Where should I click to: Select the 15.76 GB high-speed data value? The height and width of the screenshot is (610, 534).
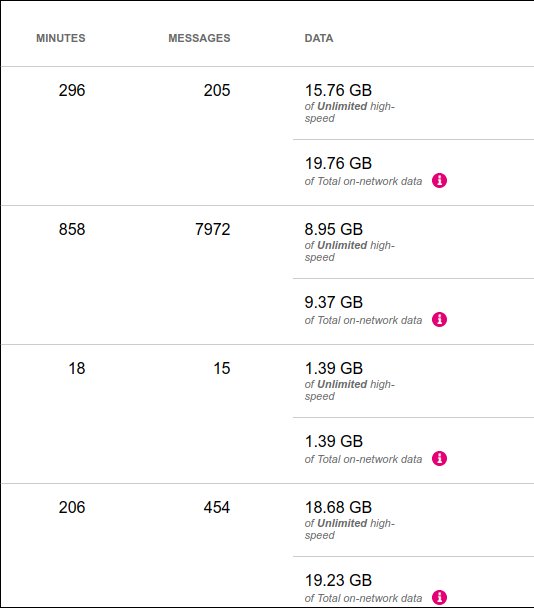point(338,90)
